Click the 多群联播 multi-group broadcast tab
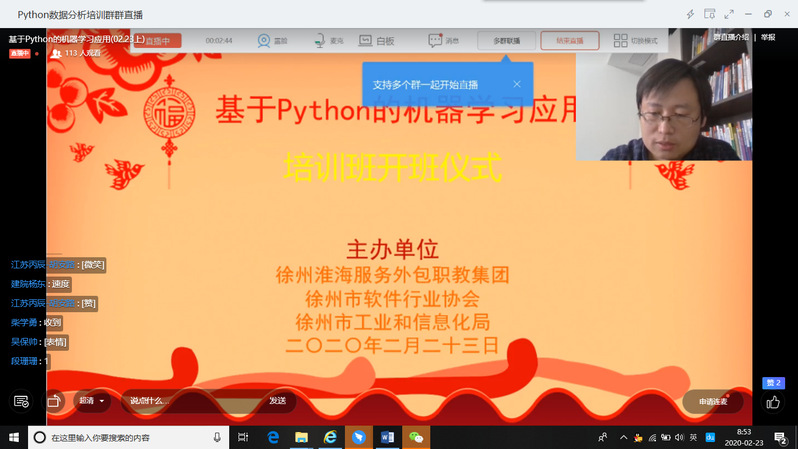This screenshot has height=449, width=798. click(506, 41)
